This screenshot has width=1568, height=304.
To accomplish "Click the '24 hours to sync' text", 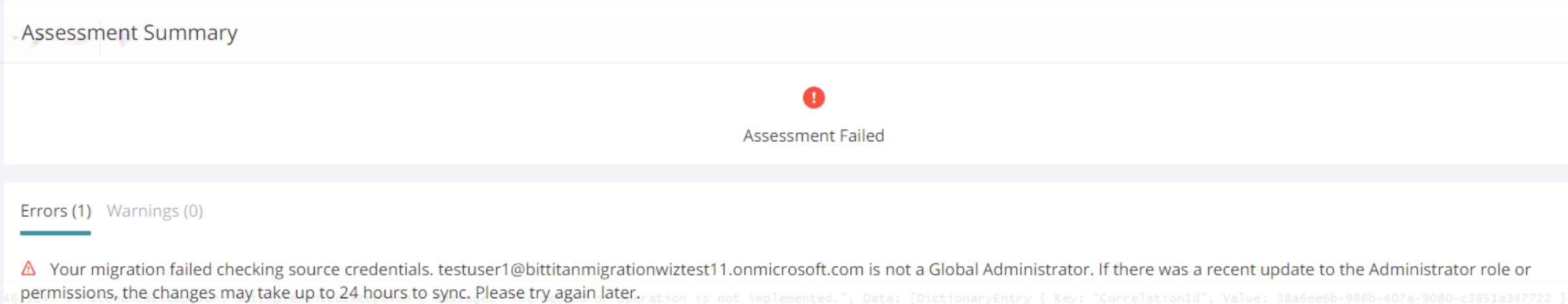I will (405, 292).
